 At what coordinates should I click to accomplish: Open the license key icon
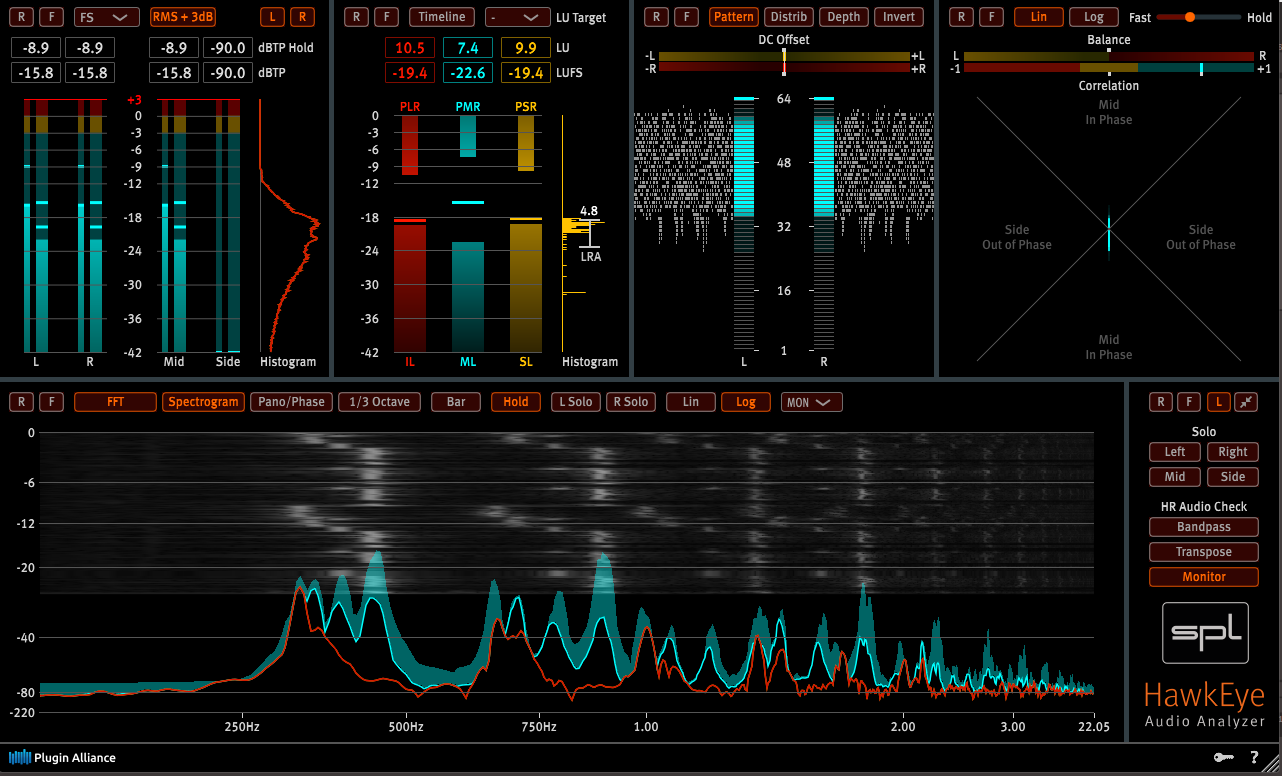tap(1223, 758)
